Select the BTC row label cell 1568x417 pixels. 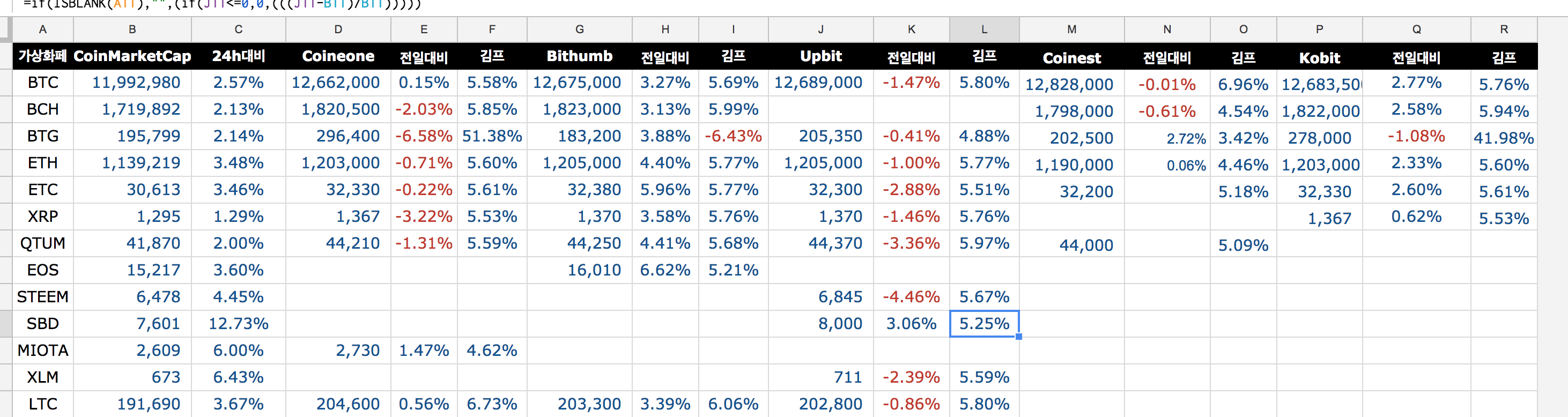pos(42,82)
